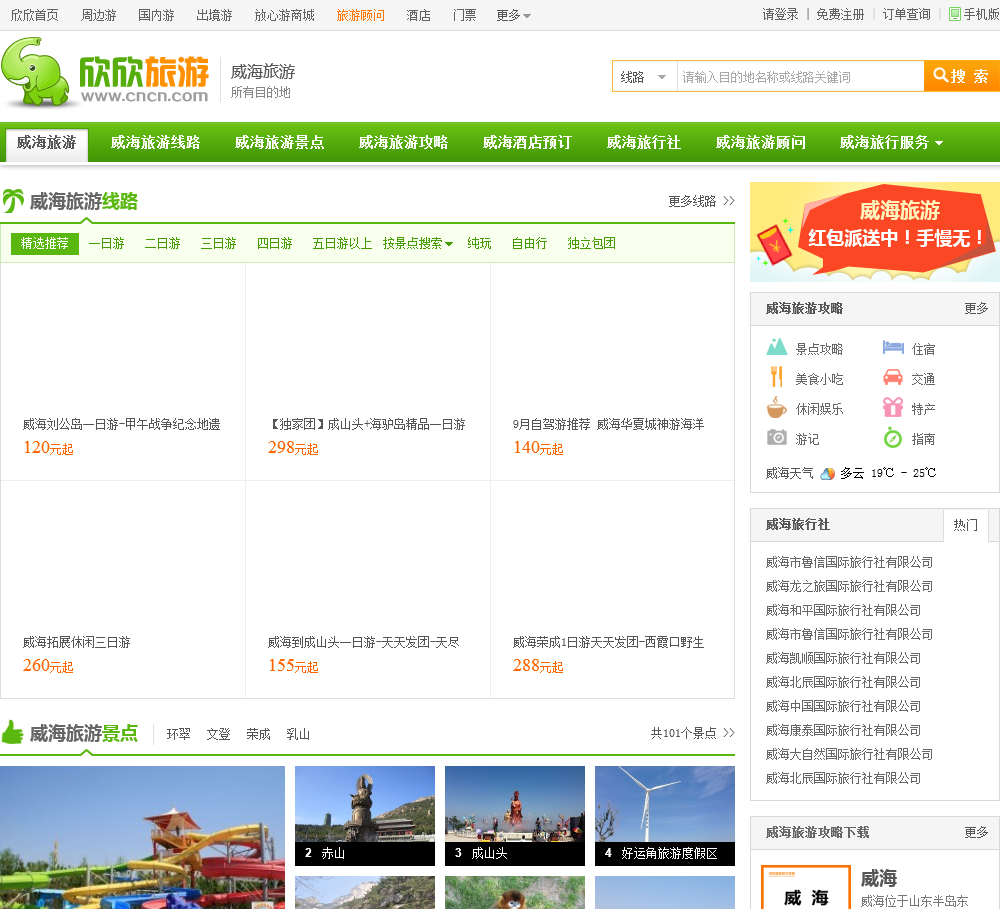Click 更多 in 威海旅游攻略下载 panel header
Image resolution: width=1000 pixels, height=909 pixels.
pos(976,832)
